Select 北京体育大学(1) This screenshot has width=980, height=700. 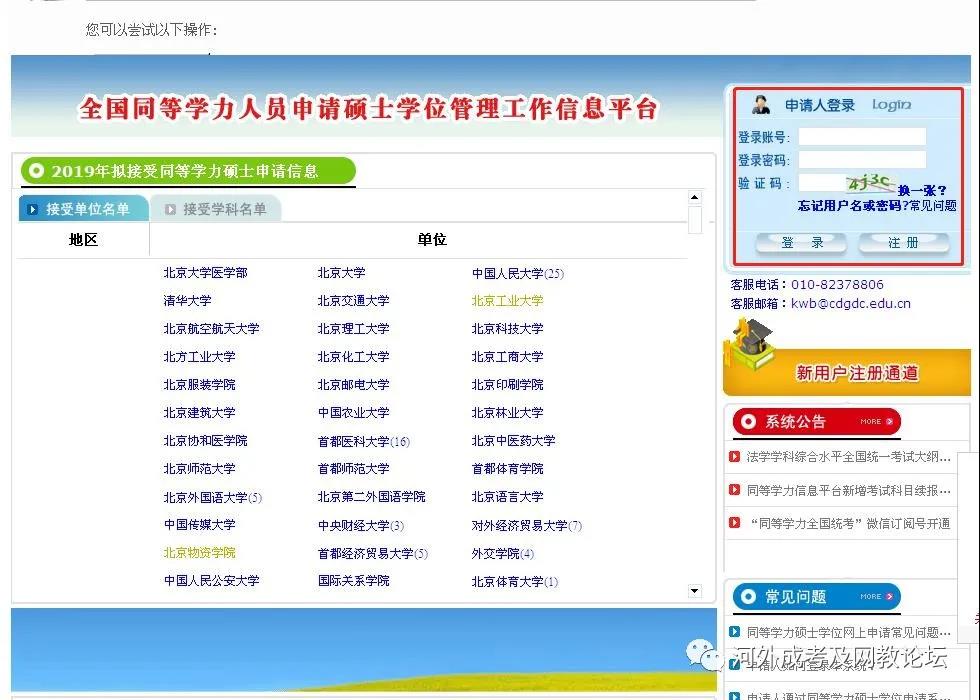tap(514, 582)
